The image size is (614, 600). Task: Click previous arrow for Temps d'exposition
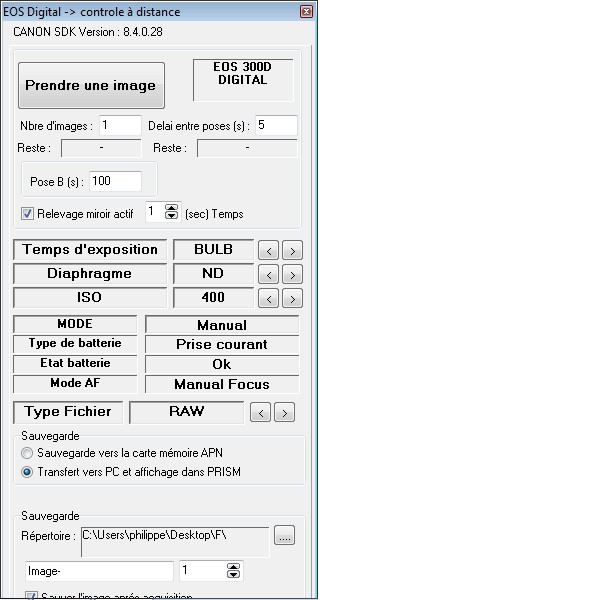[x=268, y=250]
